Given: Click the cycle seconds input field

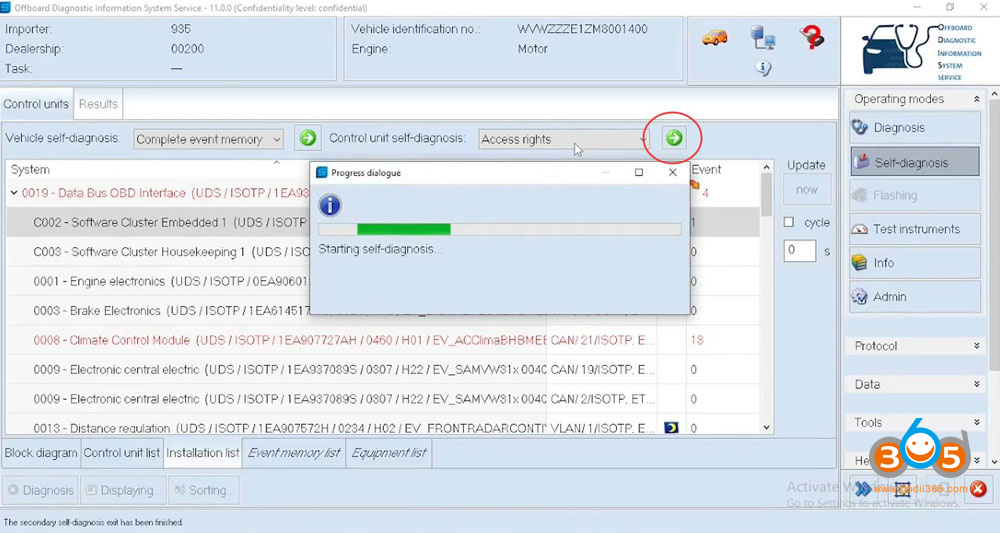Looking at the screenshot, I should click(x=799, y=250).
